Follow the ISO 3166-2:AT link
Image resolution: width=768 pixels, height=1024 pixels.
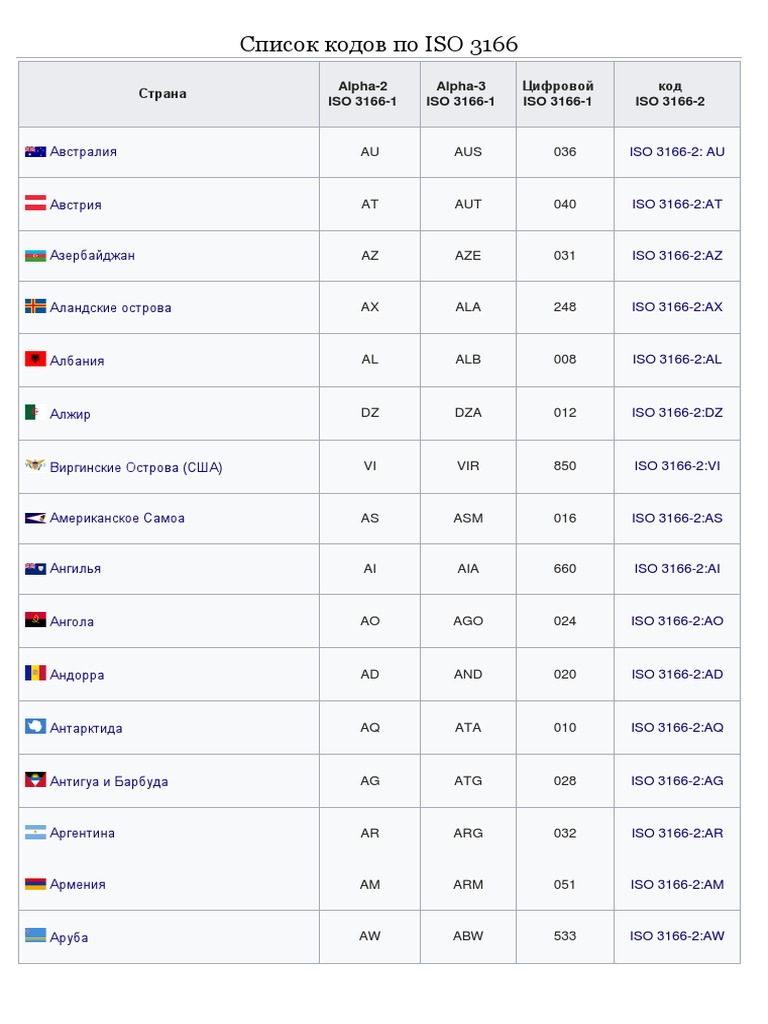tap(677, 204)
